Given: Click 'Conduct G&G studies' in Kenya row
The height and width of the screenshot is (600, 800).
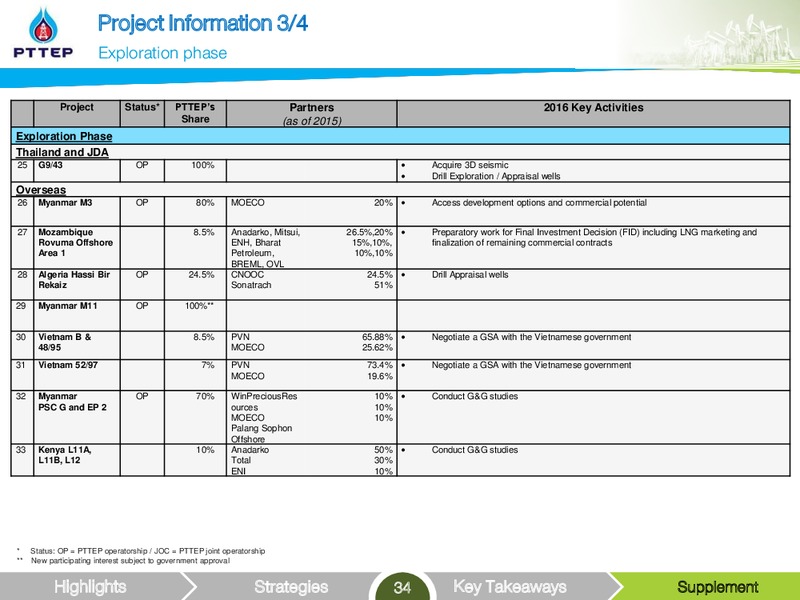Looking at the screenshot, I should [x=474, y=450].
